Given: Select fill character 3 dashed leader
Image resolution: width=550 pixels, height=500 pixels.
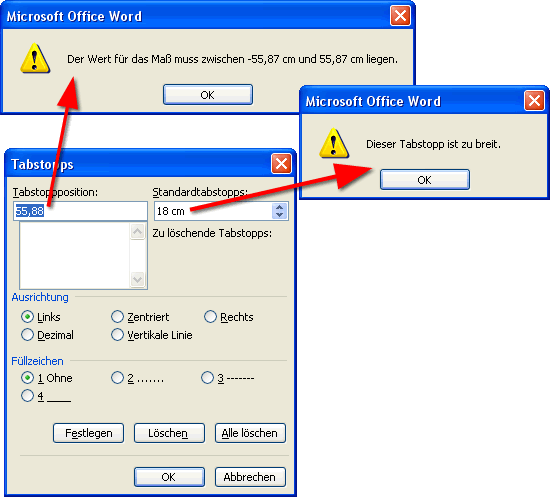Looking at the screenshot, I should point(207,378).
